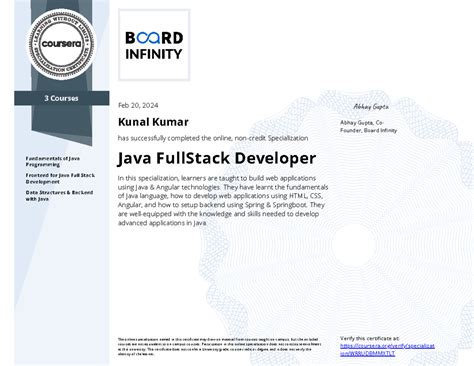Select the recipient name 'Kunal Kumar'

(153, 122)
